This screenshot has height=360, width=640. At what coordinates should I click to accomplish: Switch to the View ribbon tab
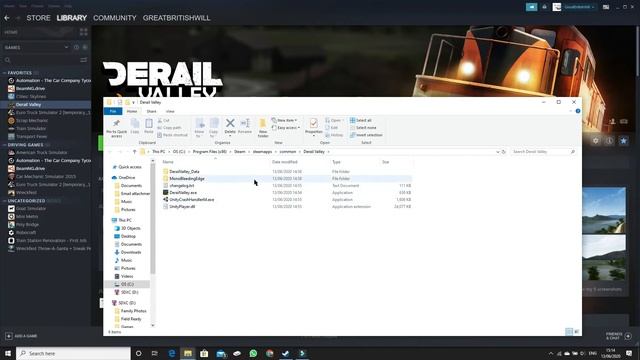click(x=170, y=111)
